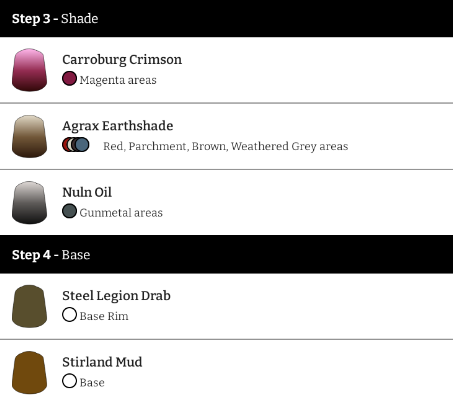Click the Agrax Earthshade paint pot icon
The image size is (453, 405).
pos(29,136)
